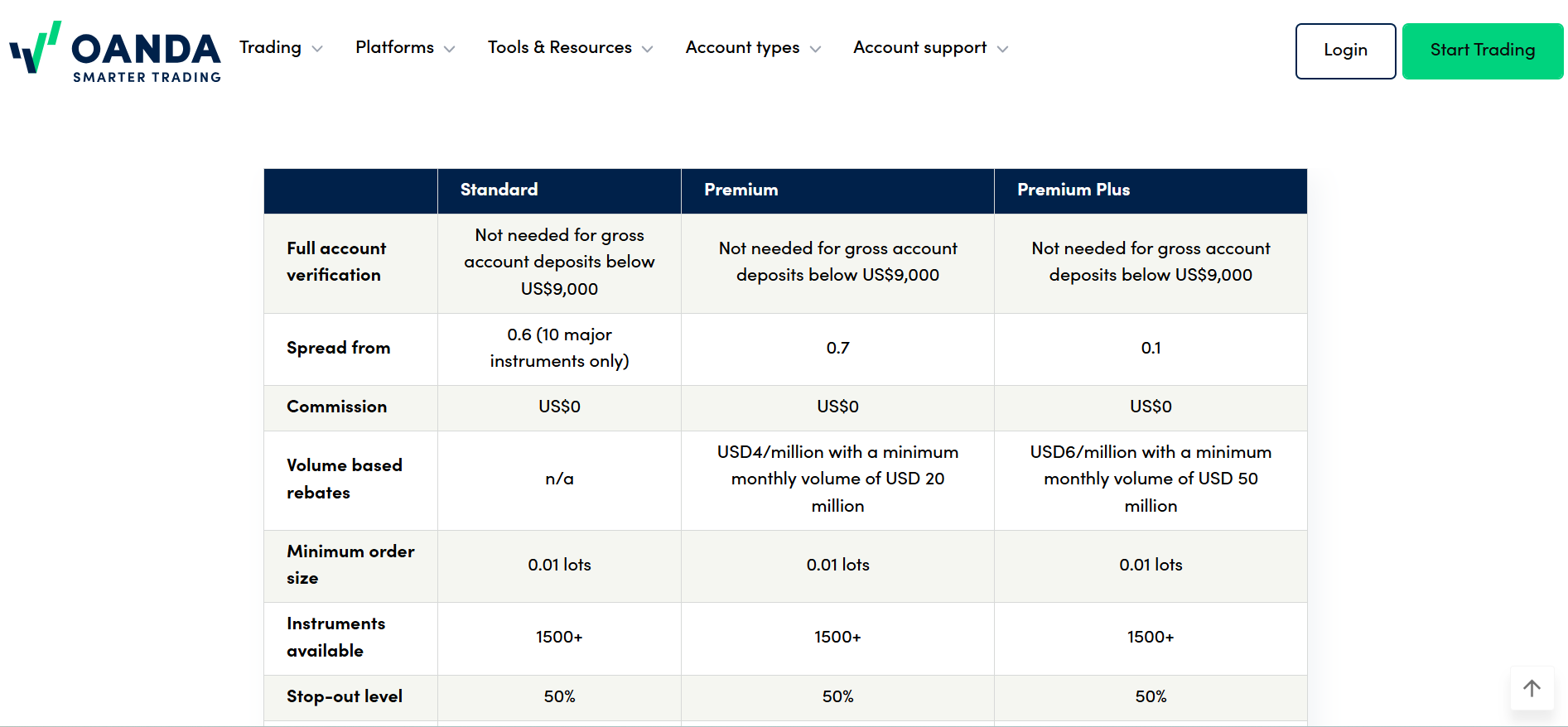The height and width of the screenshot is (727, 1568).
Task: Open the Account support menu
Action: (920, 47)
